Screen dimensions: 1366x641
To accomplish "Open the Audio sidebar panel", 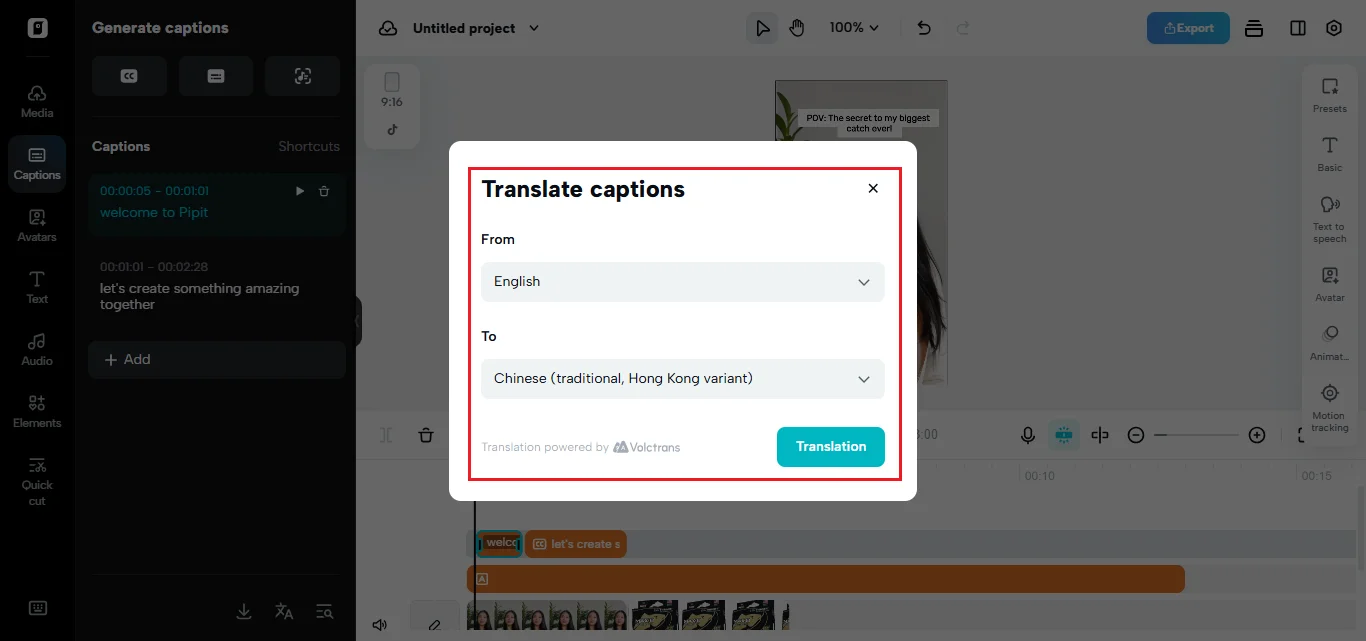I will [x=37, y=349].
